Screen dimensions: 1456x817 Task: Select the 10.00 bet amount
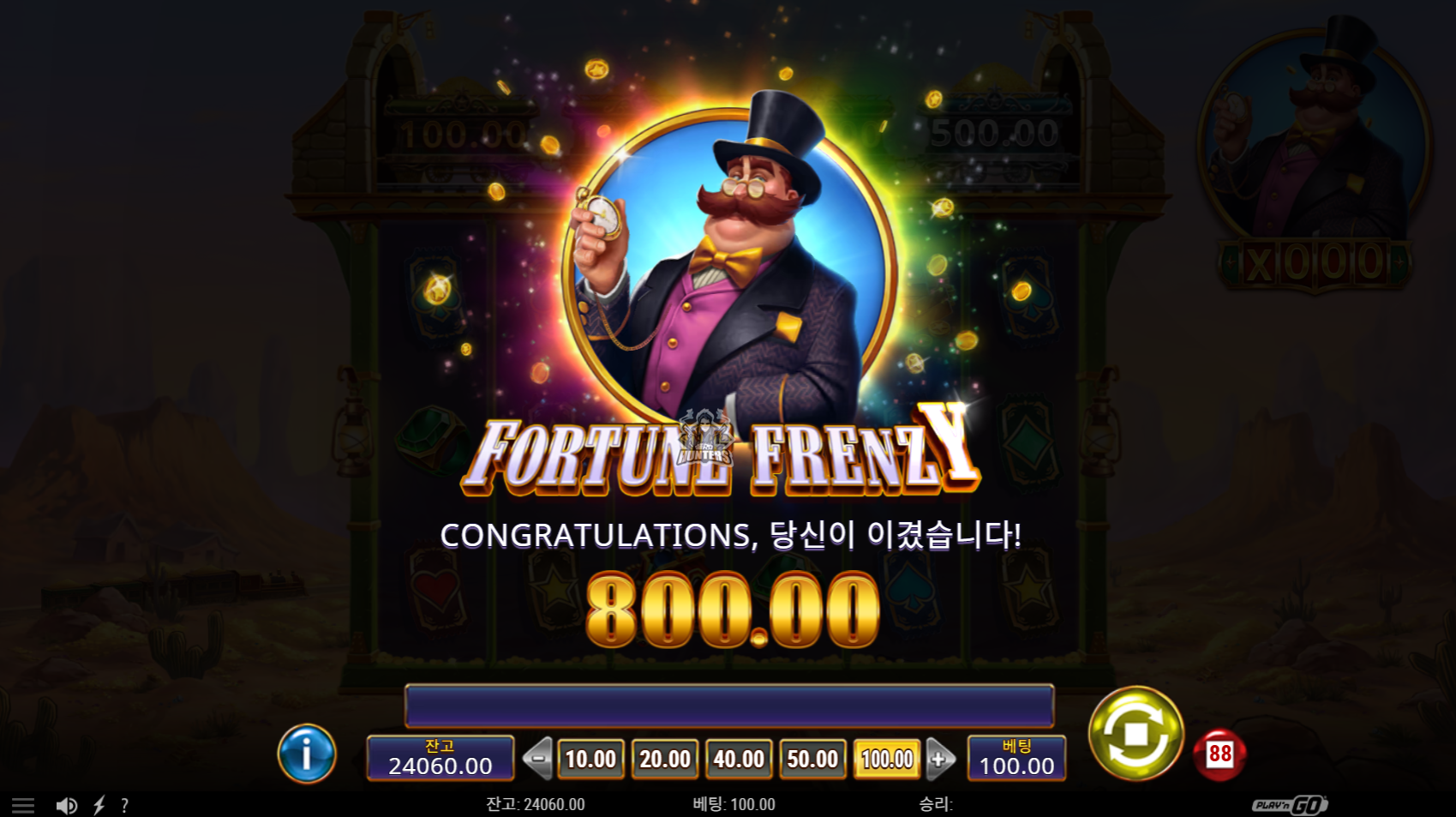click(590, 759)
